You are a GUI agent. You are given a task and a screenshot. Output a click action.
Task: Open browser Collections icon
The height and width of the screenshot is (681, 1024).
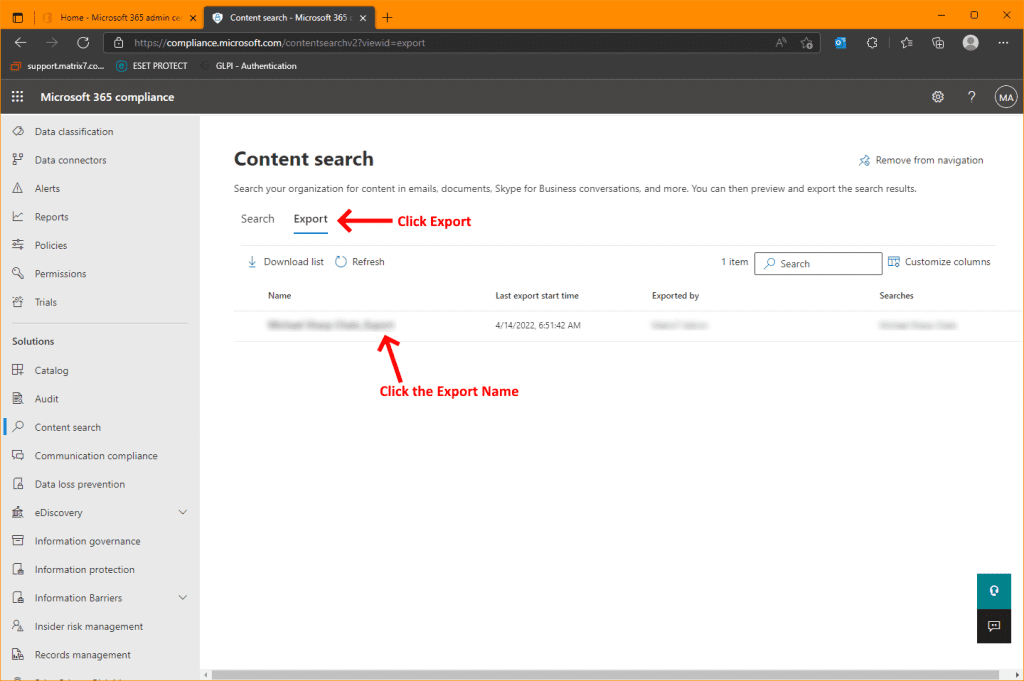(938, 42)
